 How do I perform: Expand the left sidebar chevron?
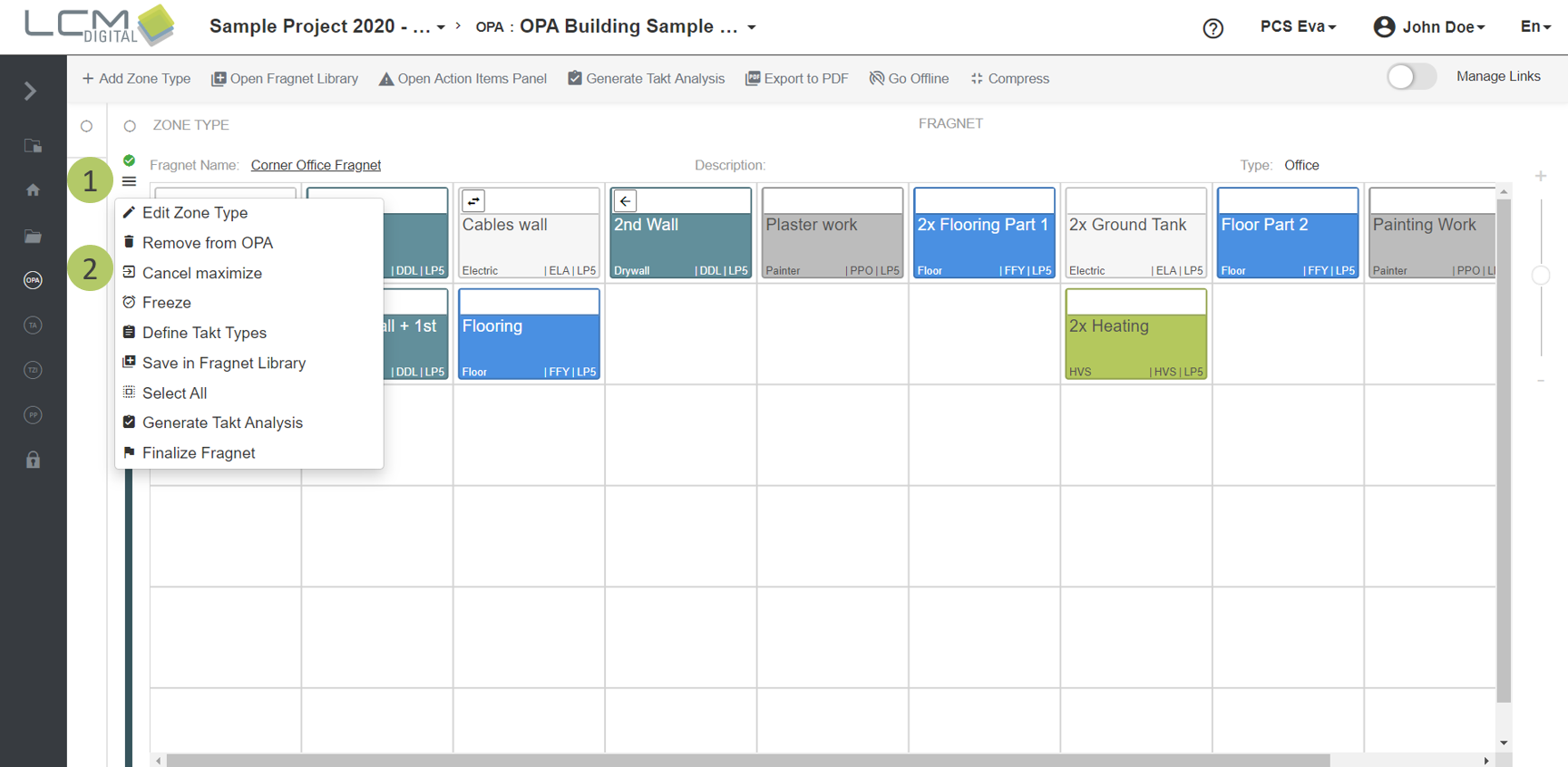(30, 91)
